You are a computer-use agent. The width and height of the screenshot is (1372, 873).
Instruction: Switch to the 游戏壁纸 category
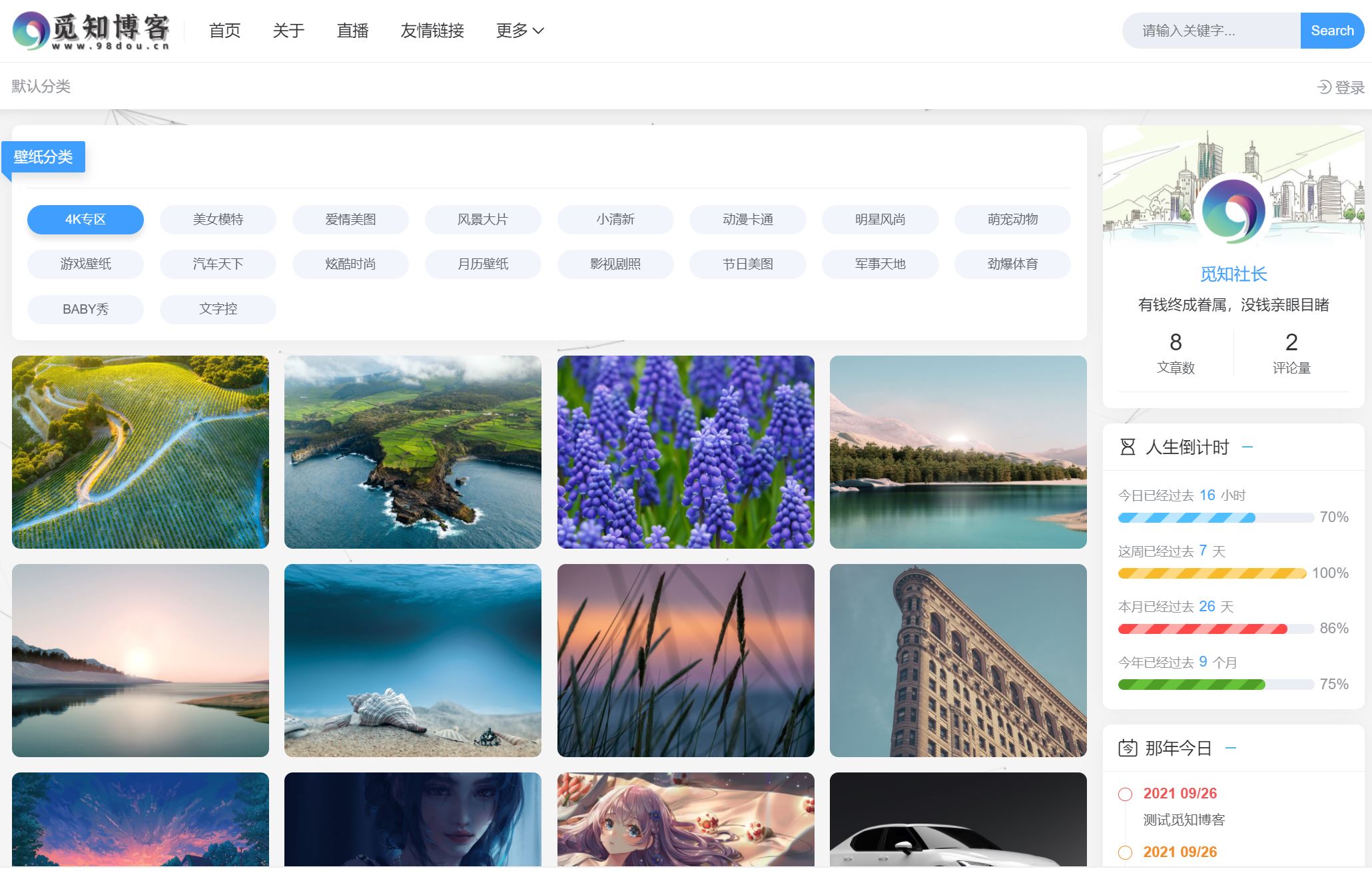(x=85, y=264)
